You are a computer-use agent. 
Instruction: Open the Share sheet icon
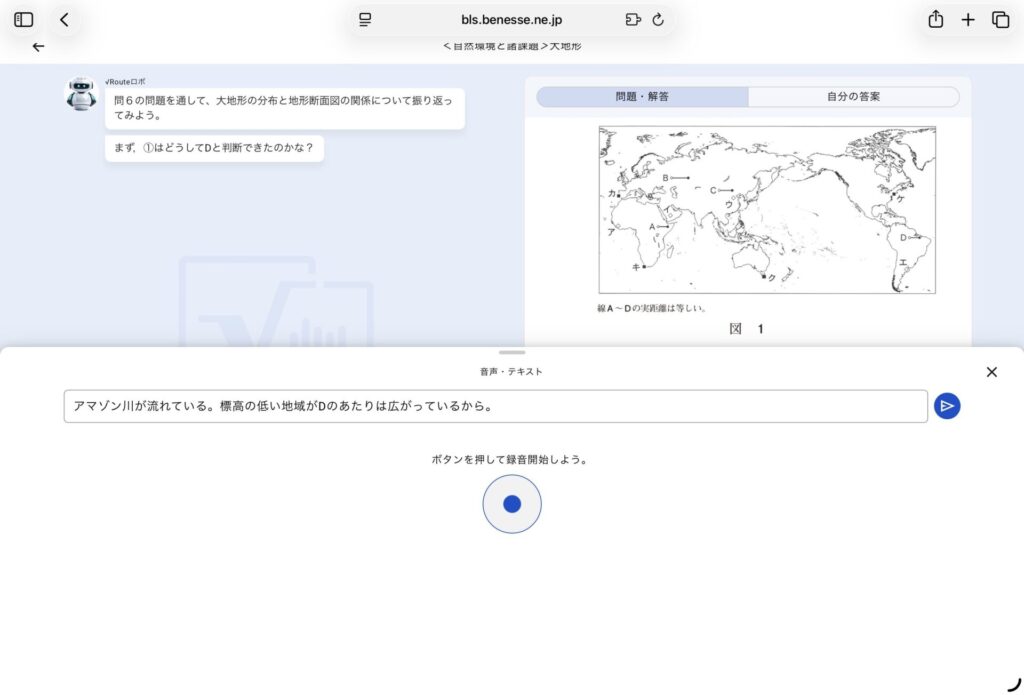[x=935, y=20]
